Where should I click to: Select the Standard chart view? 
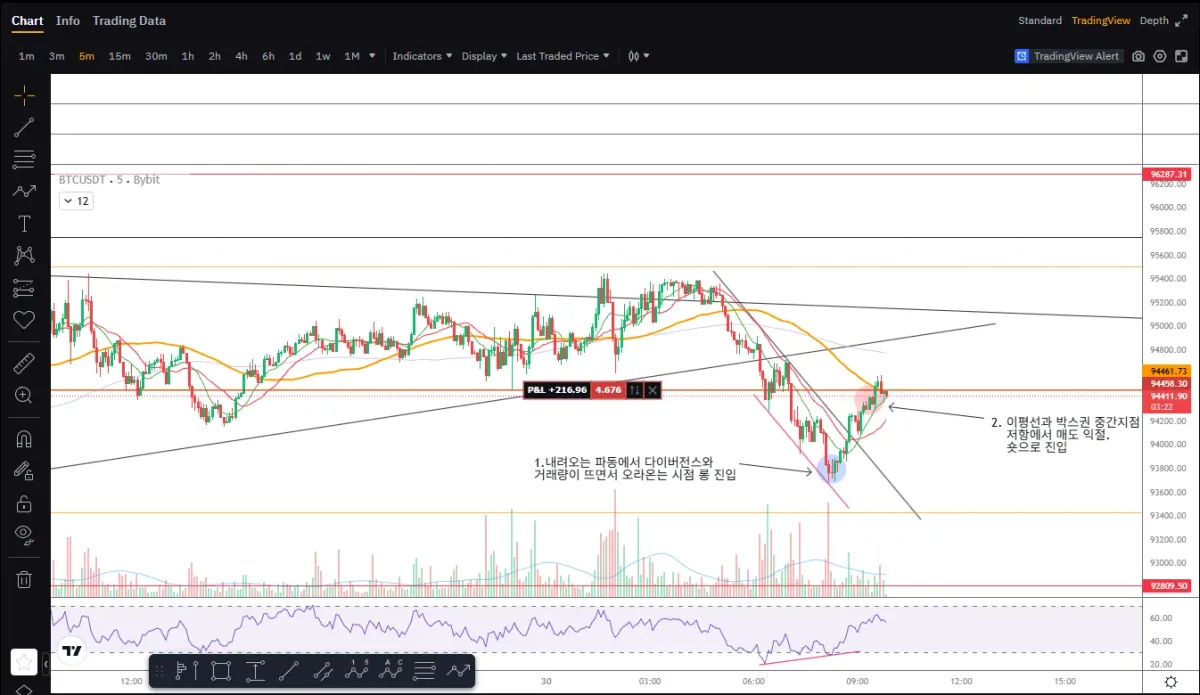pyautogui.click(x=1040, y=20)
